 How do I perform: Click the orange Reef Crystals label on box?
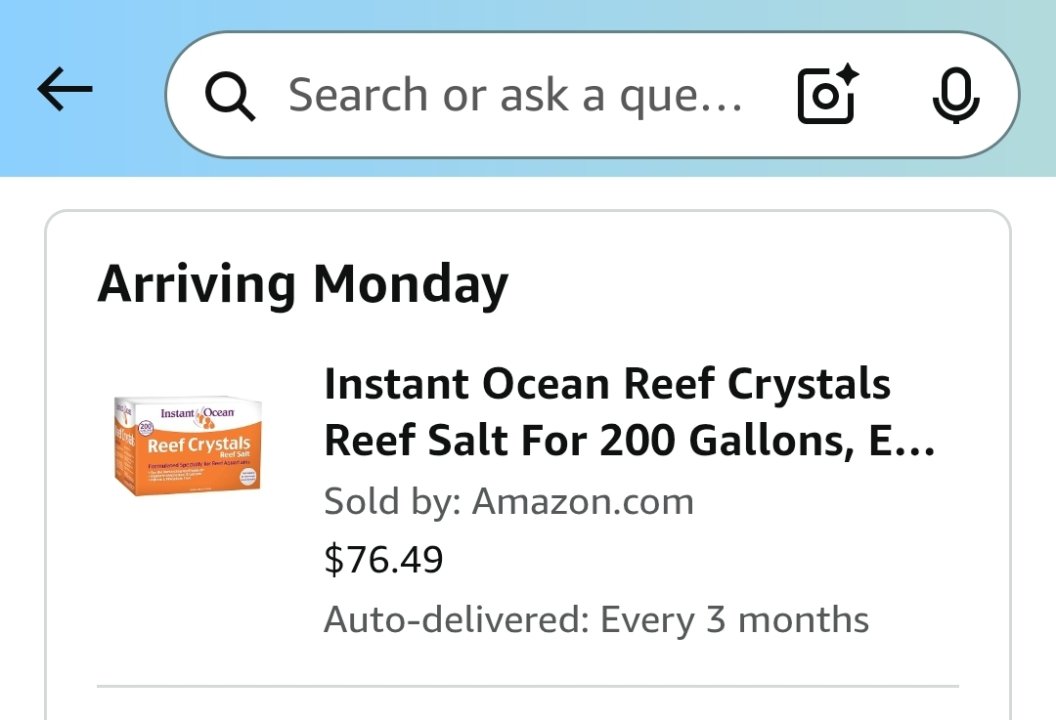[x=198, y=445]
